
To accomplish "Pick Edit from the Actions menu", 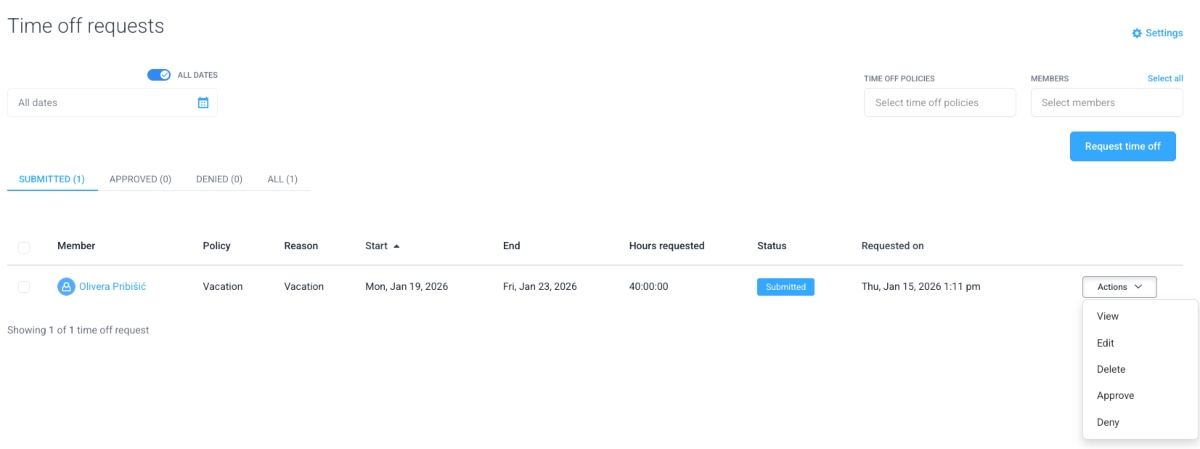I will 1105,343.
